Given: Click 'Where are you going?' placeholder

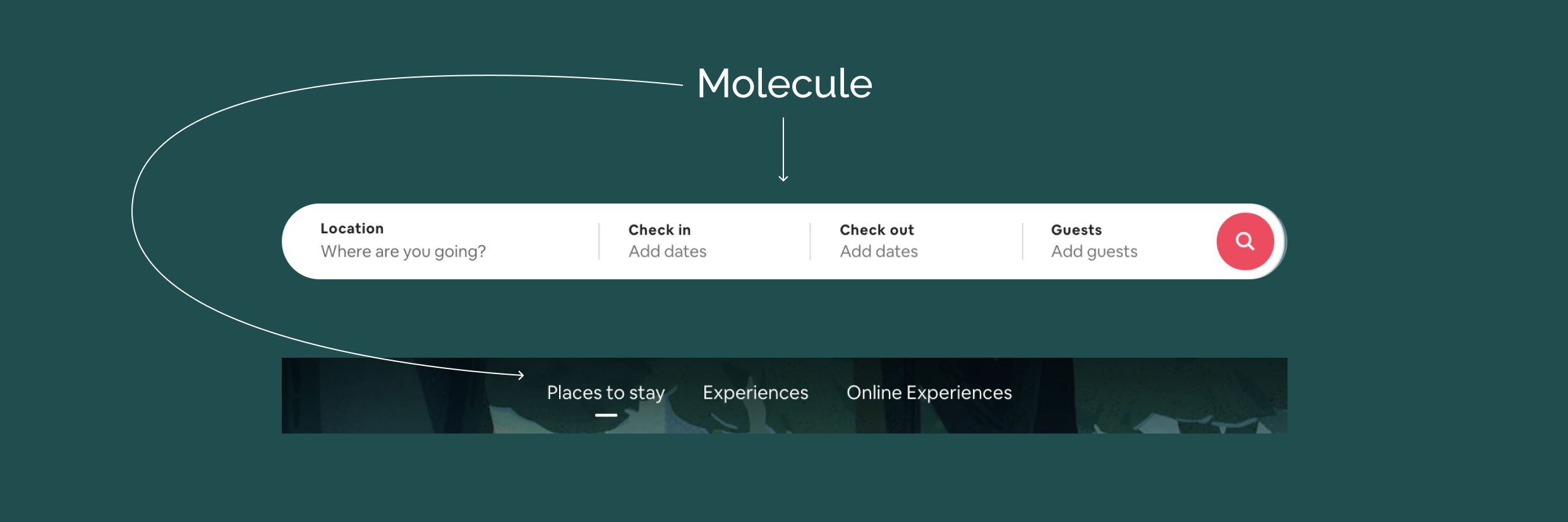Looking at the screenshot, I should coord(403,252).
